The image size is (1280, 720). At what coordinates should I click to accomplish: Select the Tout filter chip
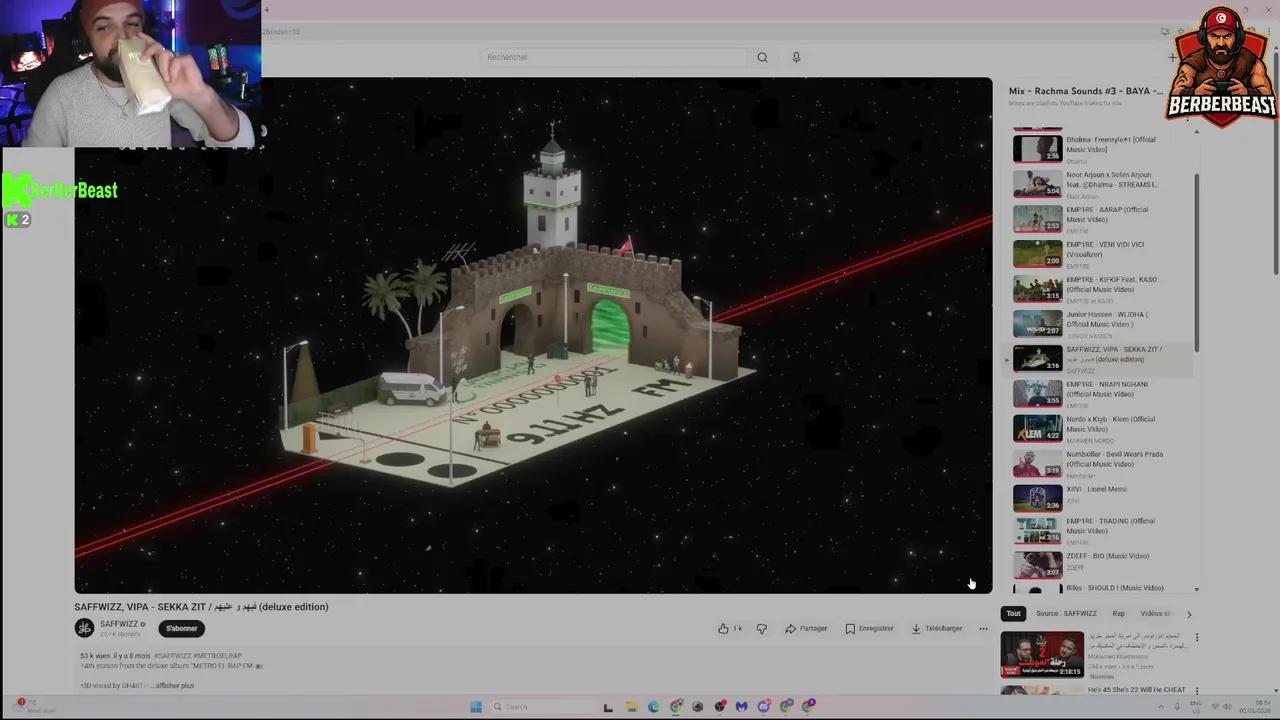point(1013,613)
